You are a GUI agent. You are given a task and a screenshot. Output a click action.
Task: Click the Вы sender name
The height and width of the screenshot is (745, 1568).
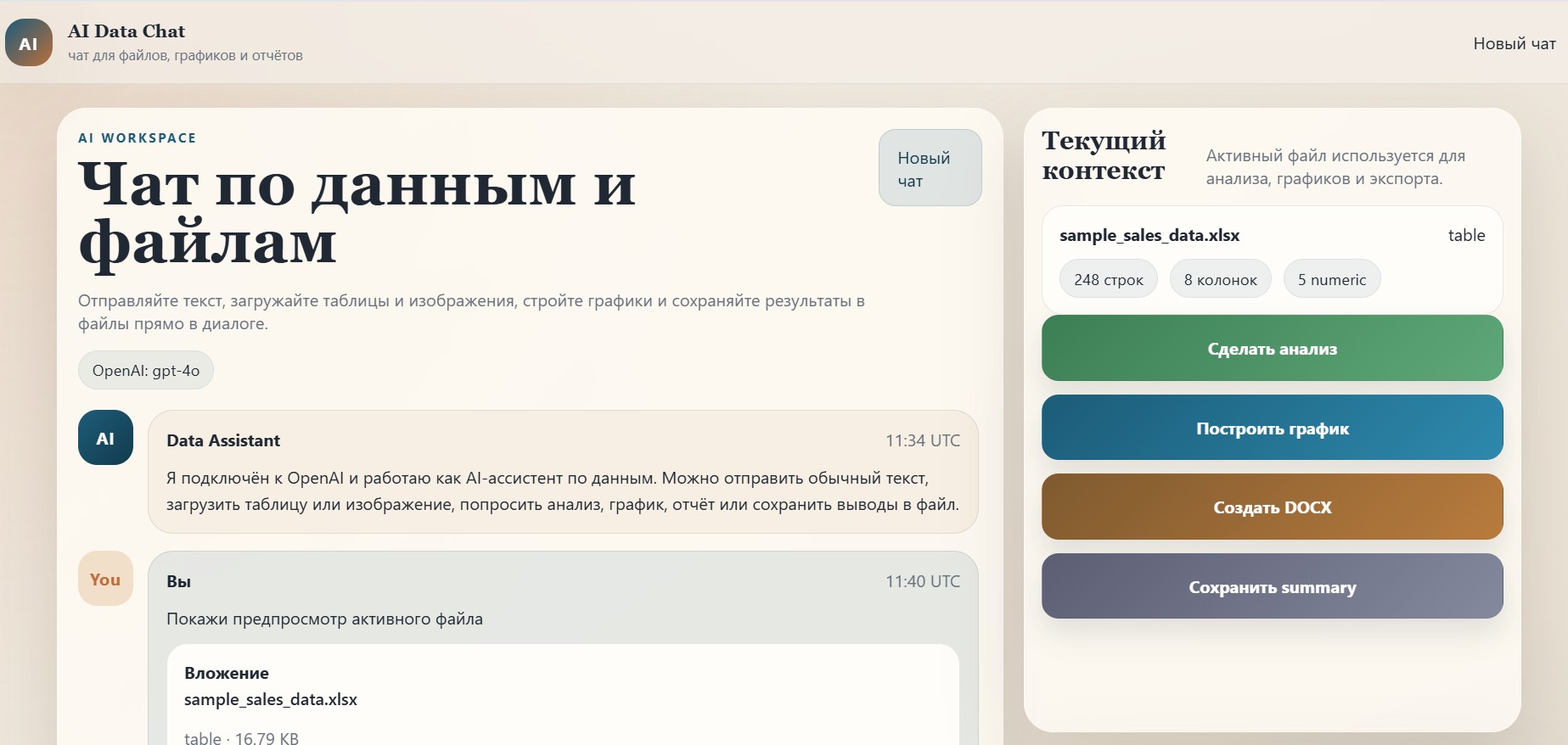click(178, 581)
